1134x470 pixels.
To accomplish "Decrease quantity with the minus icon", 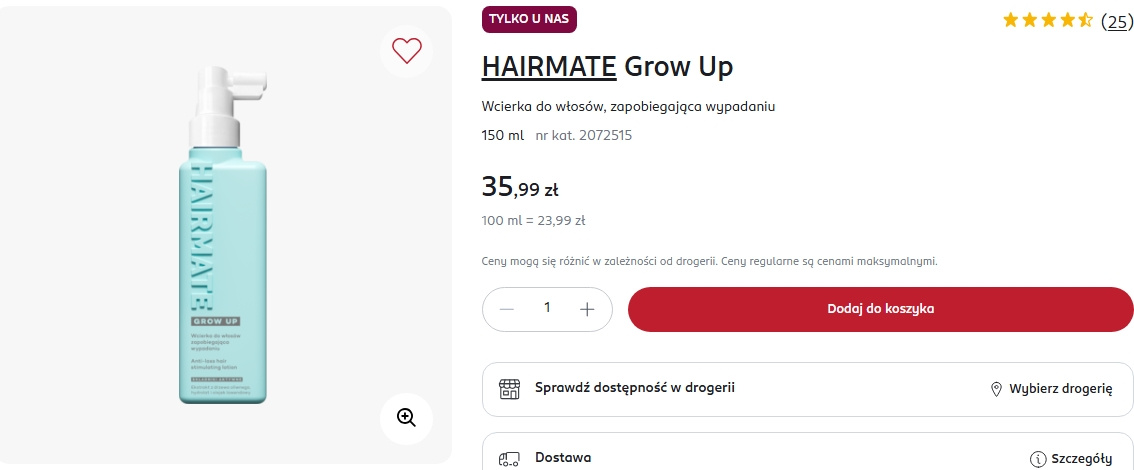I will [x=507, y=309].
